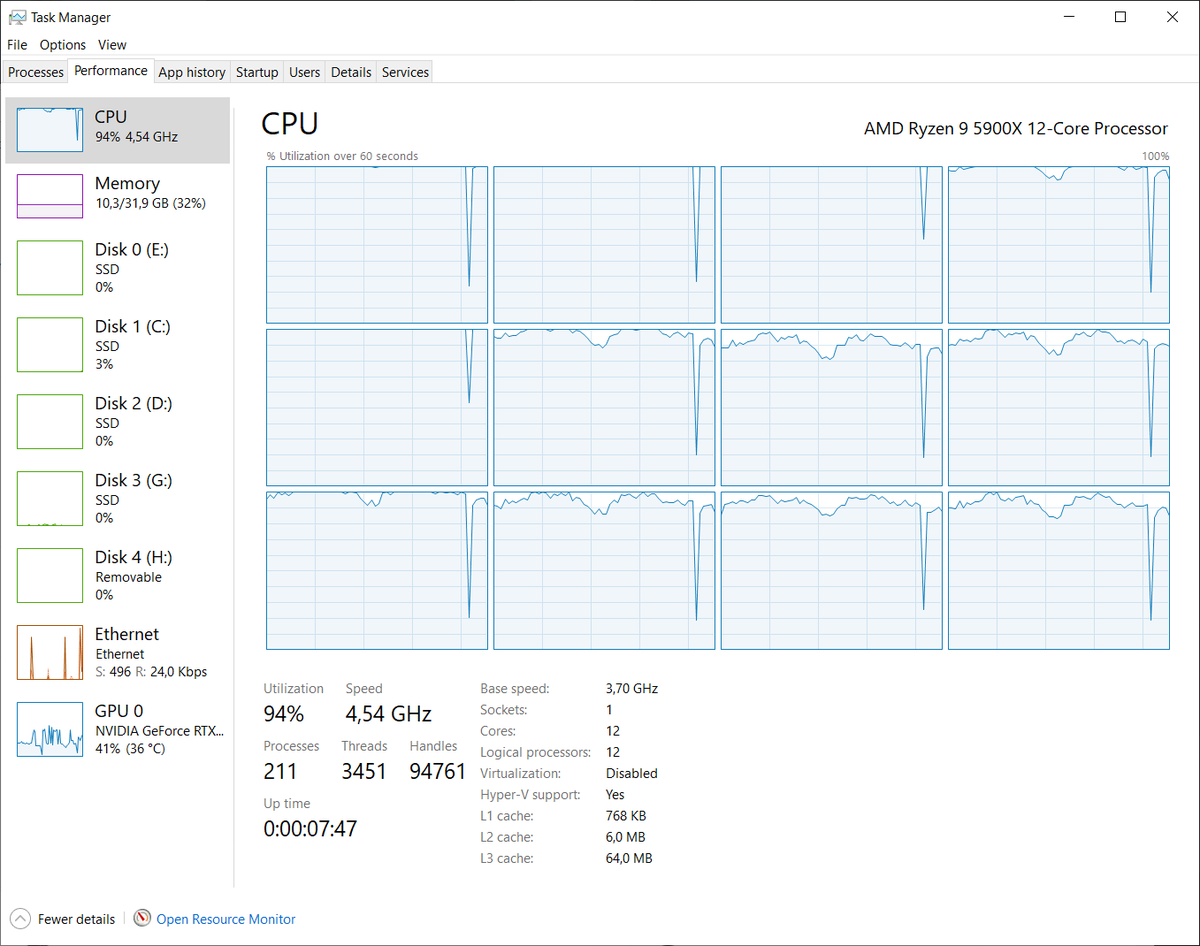Select the Performance tab
The width and height of the screenshot is (1200, 946).
111,71
